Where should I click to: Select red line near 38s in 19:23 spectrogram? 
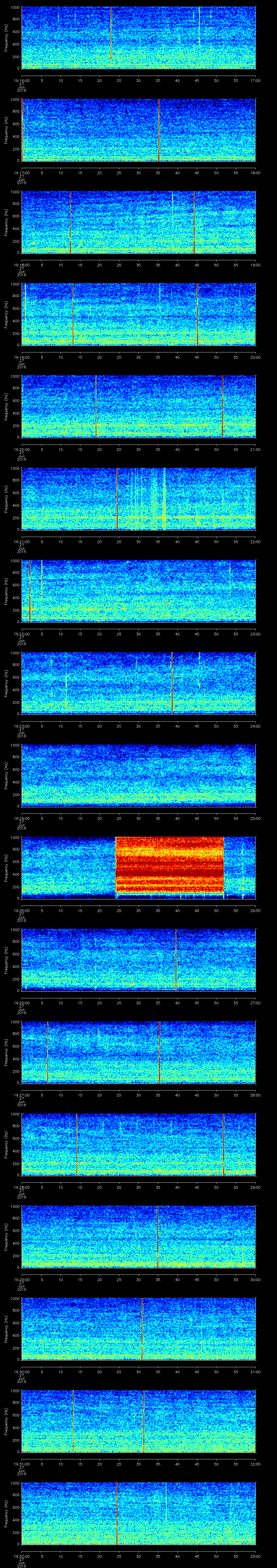coord(172,682)
